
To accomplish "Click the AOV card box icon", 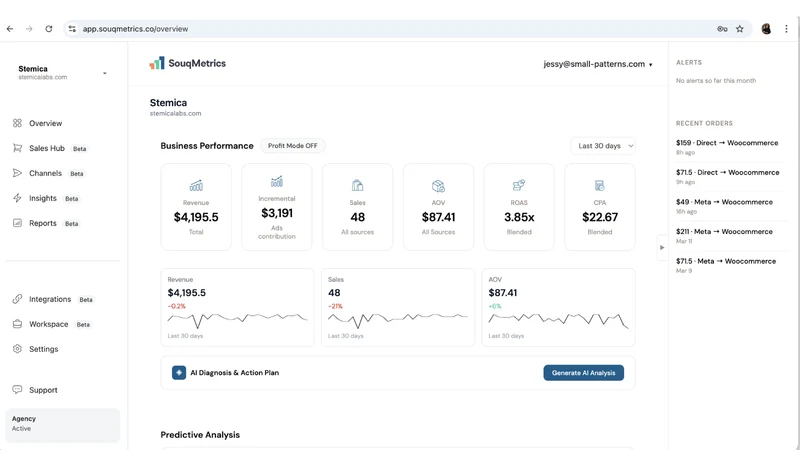I will tap(438, 185).
